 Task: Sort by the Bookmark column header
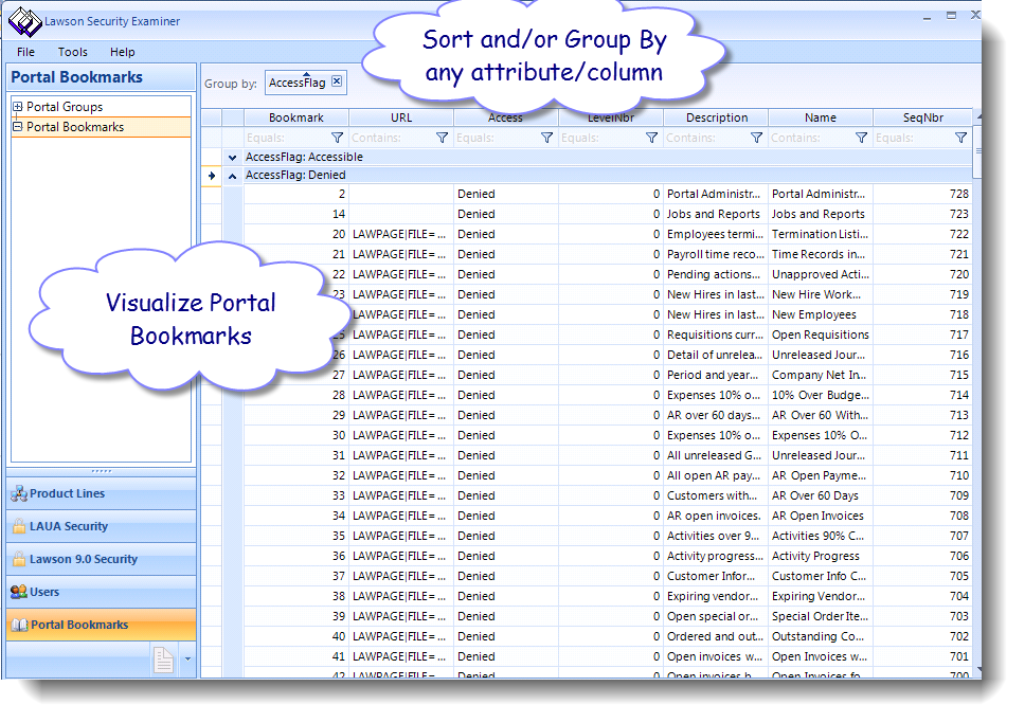click(296, 118)
